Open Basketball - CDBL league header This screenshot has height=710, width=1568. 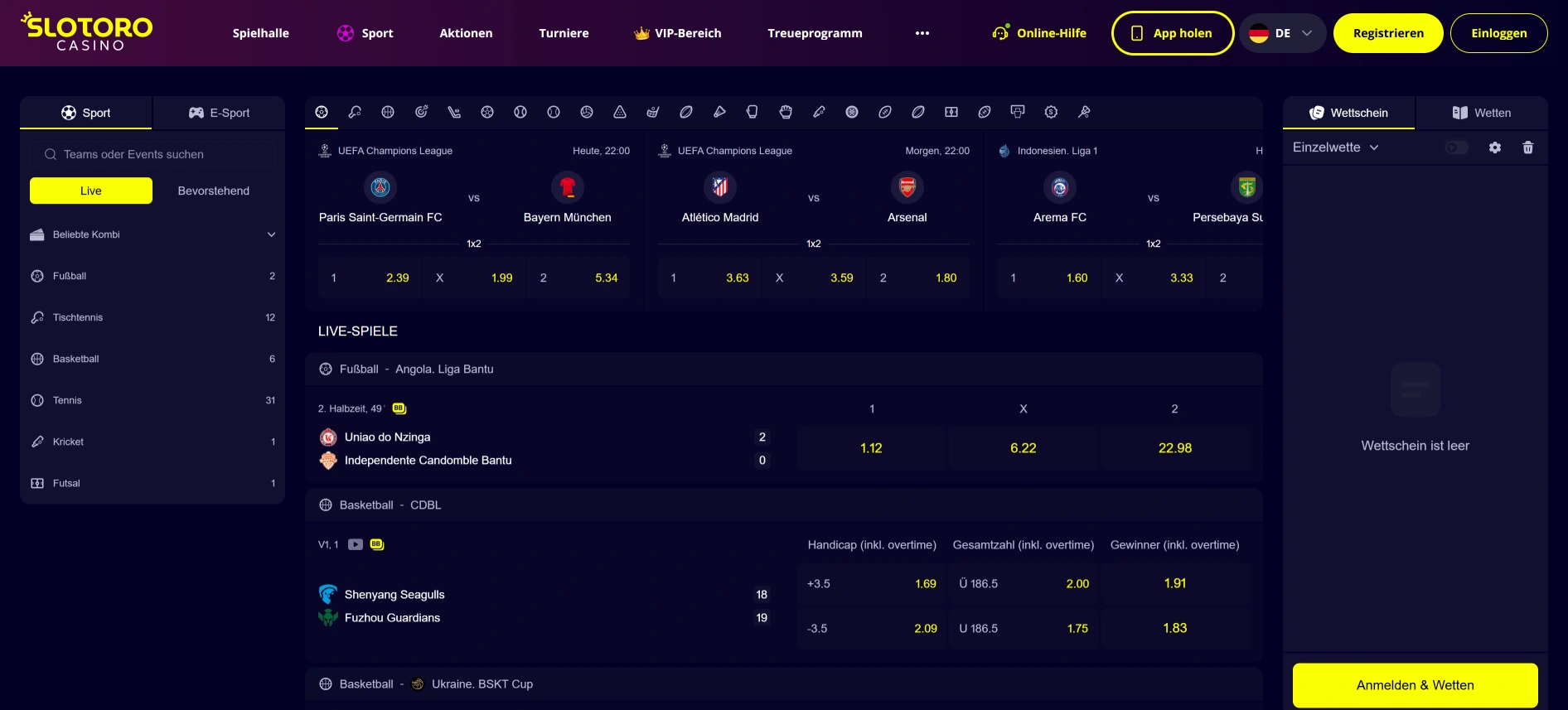(783, 505)
